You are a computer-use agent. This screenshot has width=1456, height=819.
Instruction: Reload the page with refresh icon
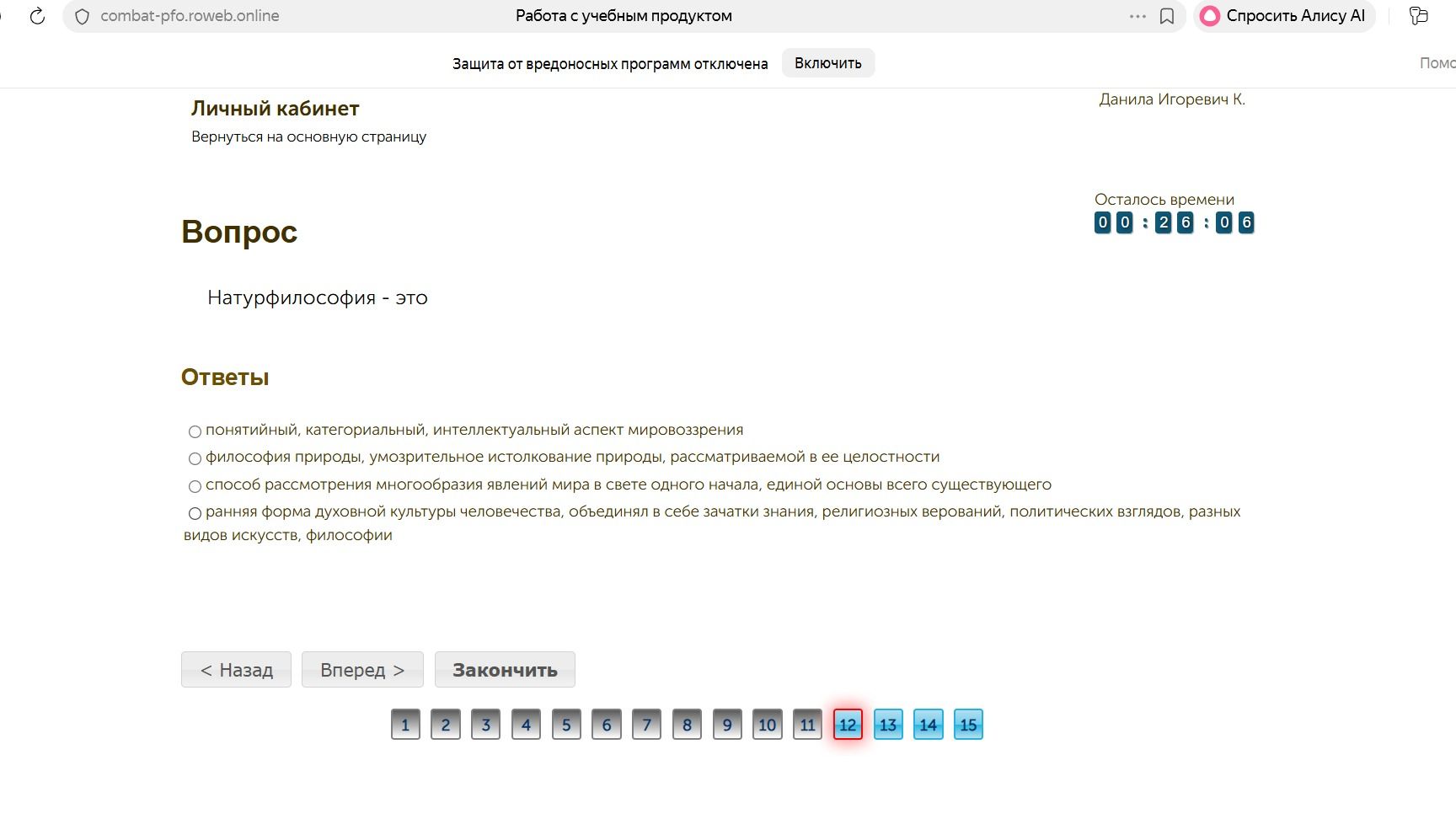tap(37, 16)
